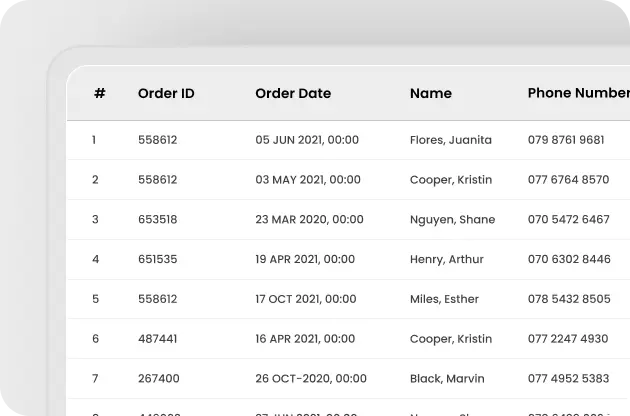Select row 2 number cell
Screen dimensions: 630x416
click(95, 180)
